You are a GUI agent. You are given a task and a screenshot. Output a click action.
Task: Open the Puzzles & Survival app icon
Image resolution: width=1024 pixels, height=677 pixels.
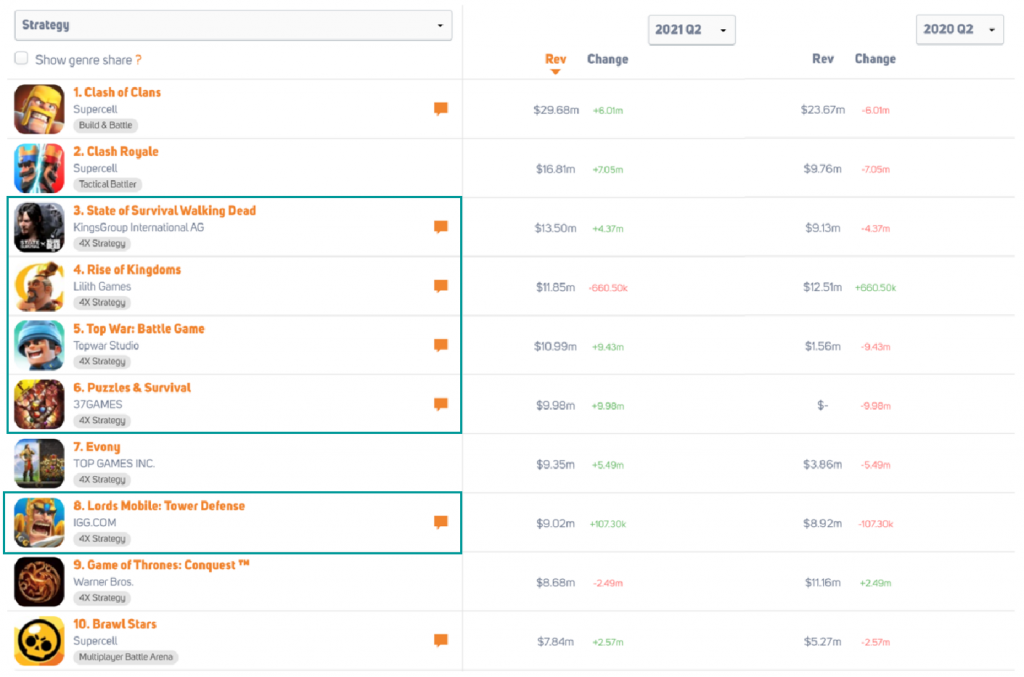(39, 404)
